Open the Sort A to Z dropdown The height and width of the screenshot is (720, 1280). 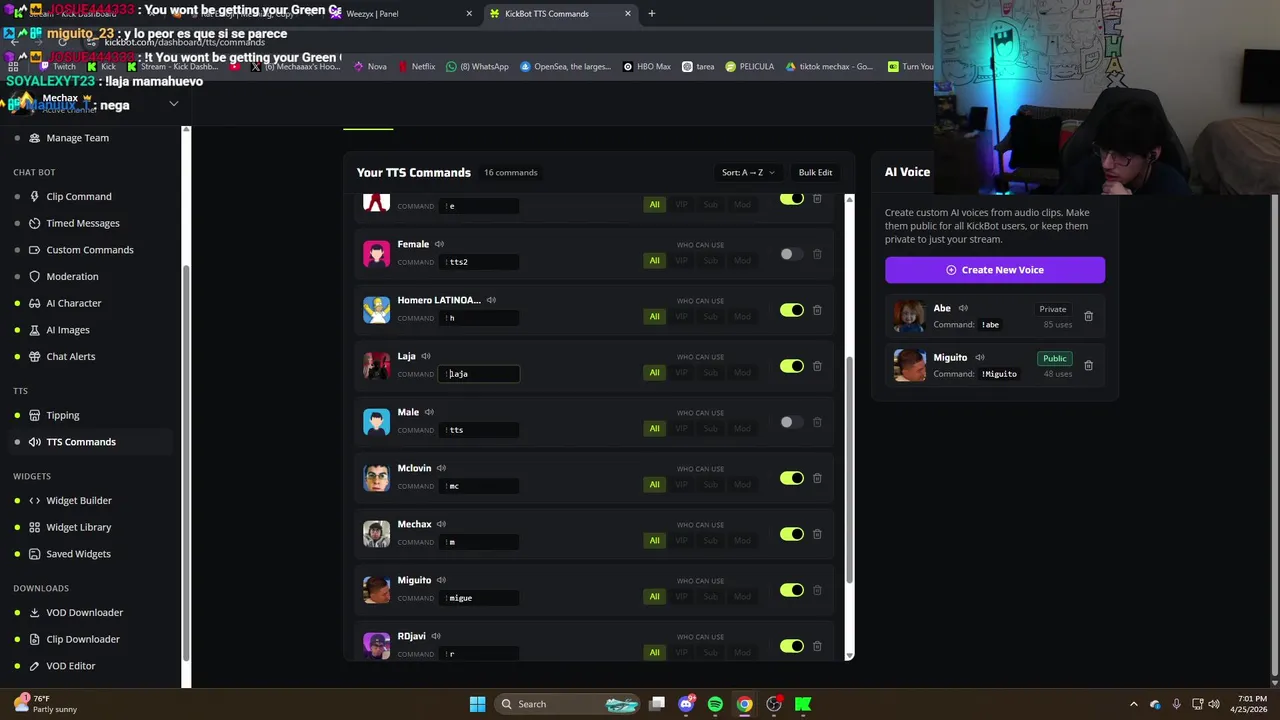click(748, 172)
